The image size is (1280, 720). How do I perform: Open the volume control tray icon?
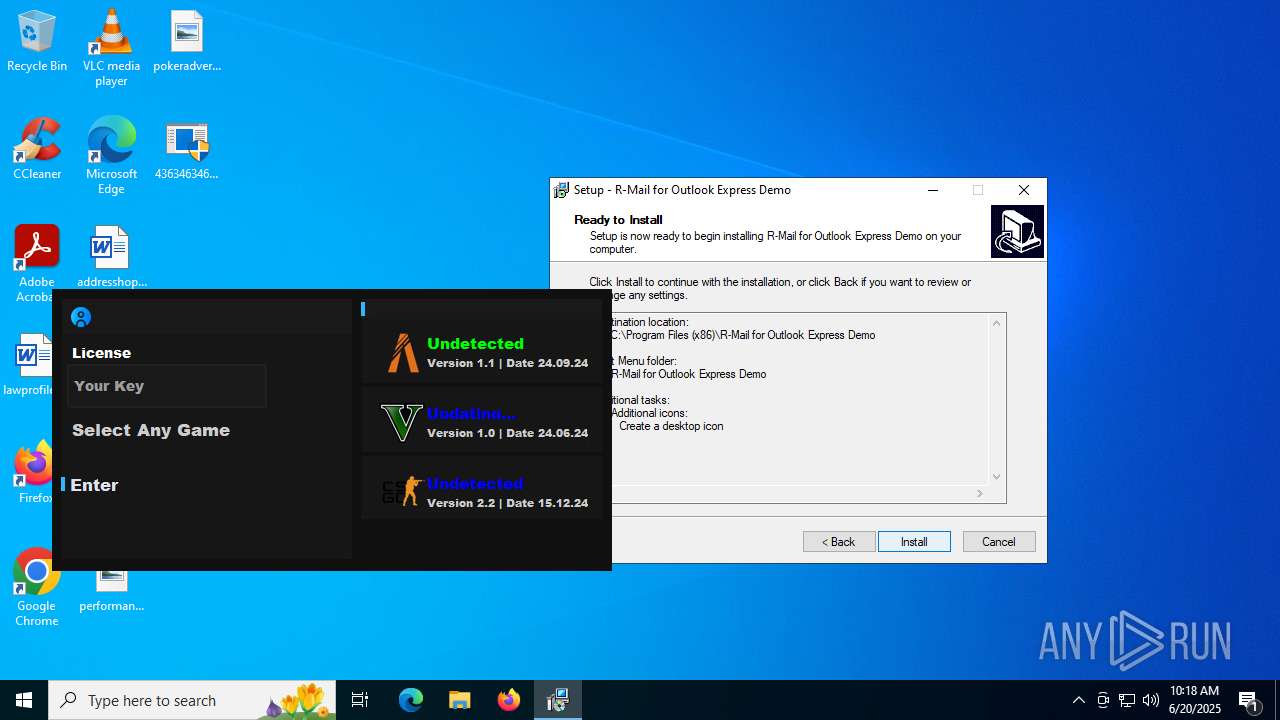pos(1151,700)
